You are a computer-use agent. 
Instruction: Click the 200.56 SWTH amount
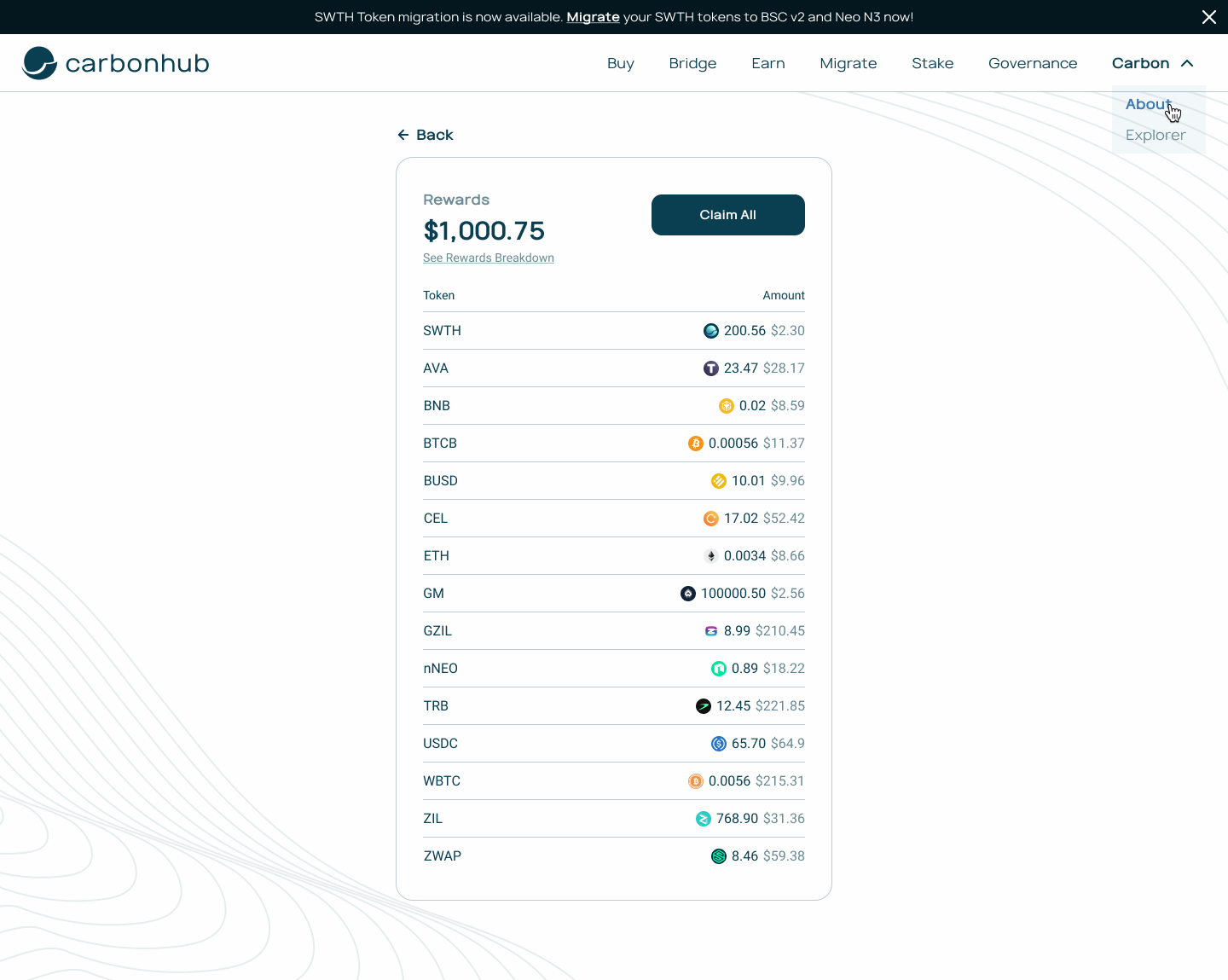point(744,331)
